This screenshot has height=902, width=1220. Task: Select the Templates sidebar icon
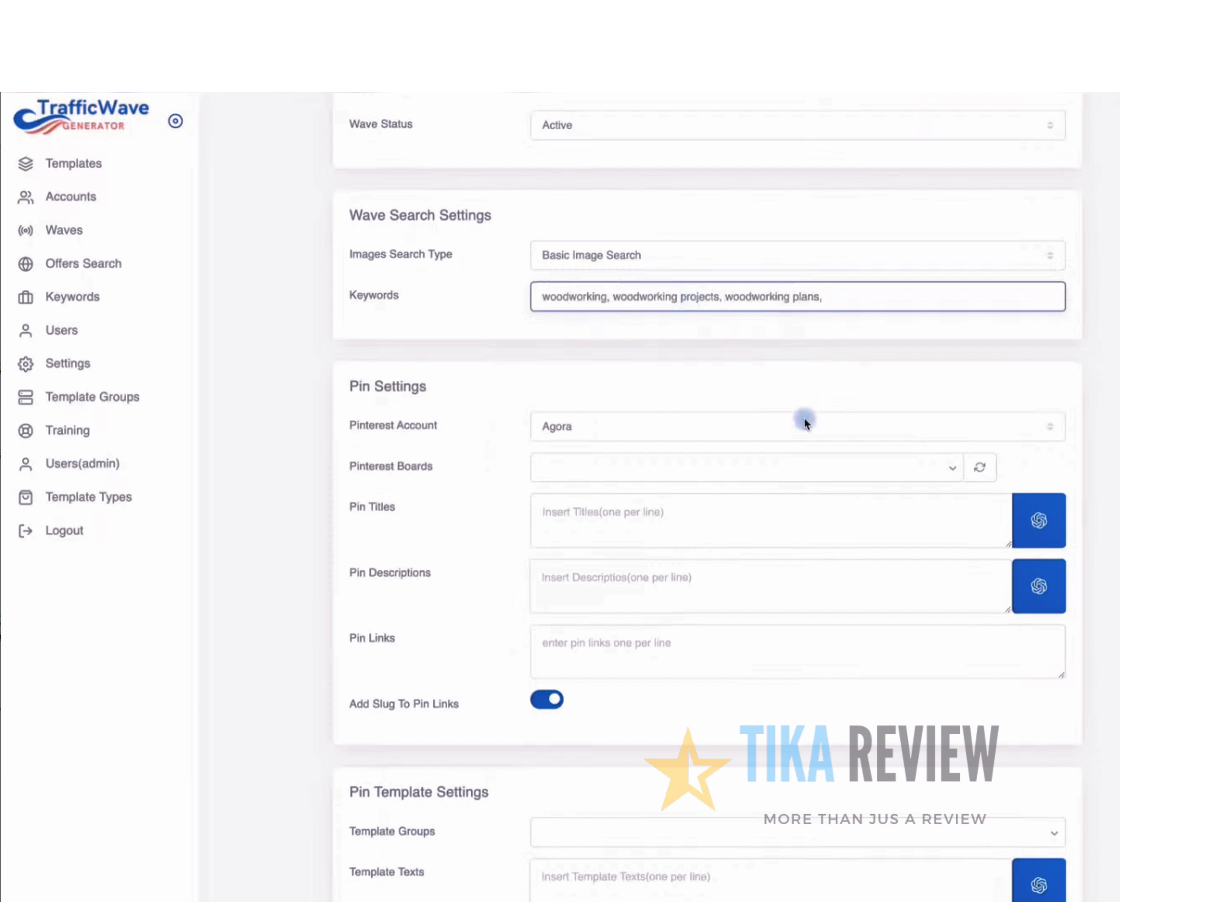point(25,163)
